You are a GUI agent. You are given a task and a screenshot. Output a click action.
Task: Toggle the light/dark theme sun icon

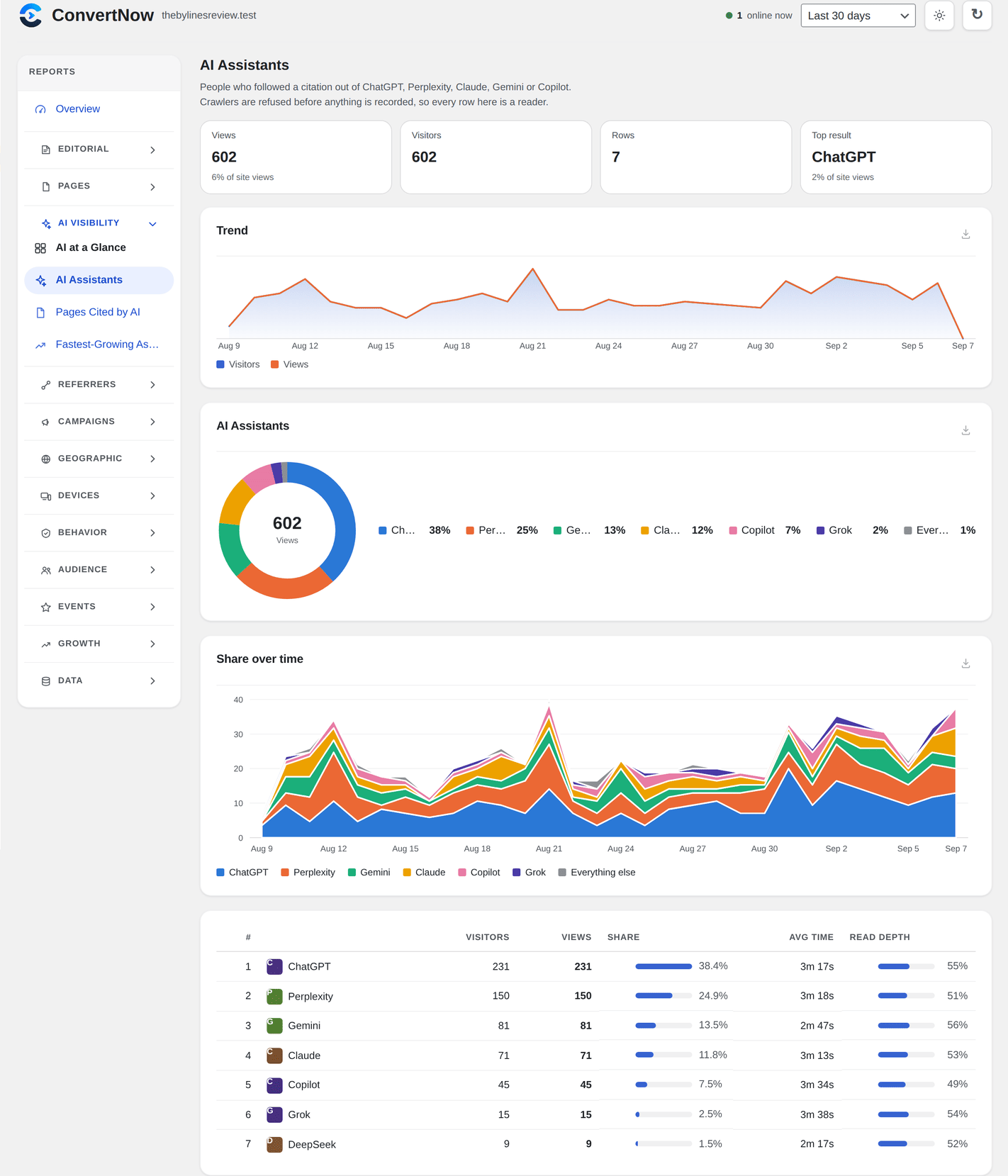point(939,16)
